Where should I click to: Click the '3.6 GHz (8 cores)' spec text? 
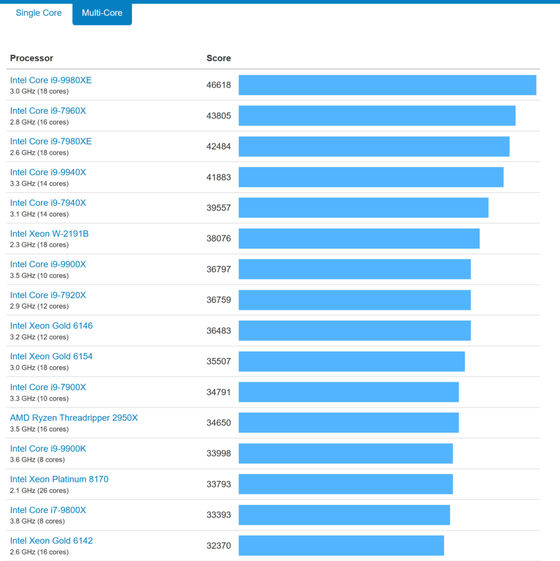(x=38, y=460)
